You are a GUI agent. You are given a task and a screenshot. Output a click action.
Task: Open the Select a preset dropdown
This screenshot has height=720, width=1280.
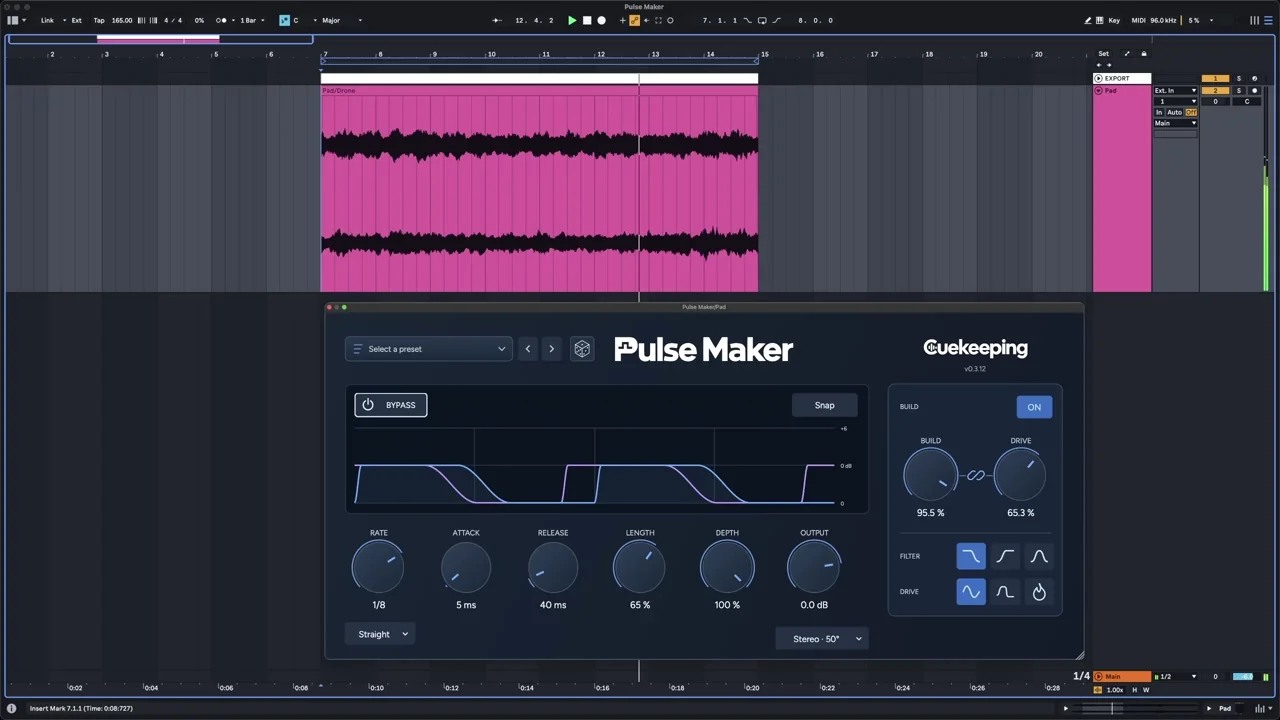click(x=429, y=349)
